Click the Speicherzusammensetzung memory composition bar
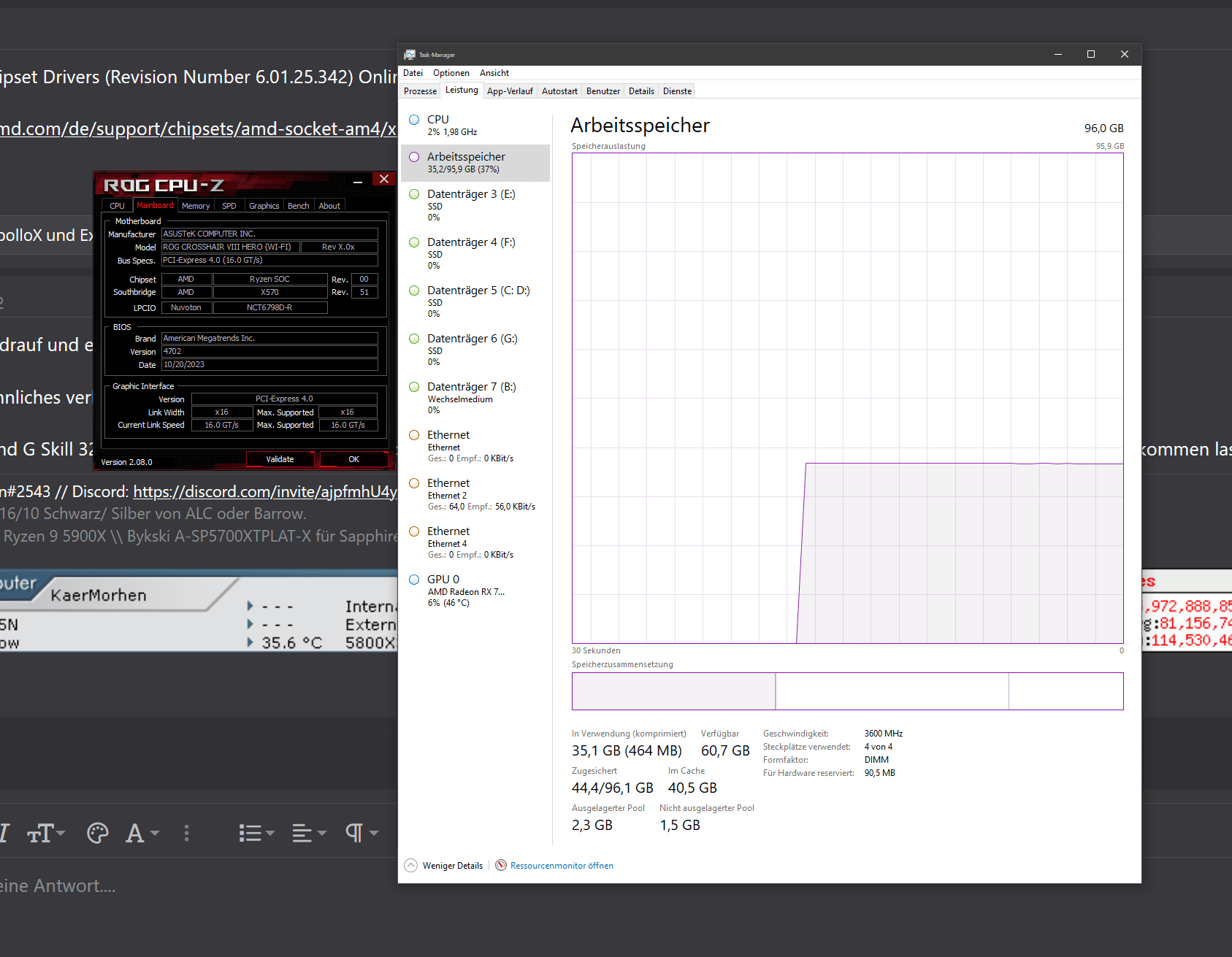Screen dimensions: 1232x957 click(x=847, y=691)
